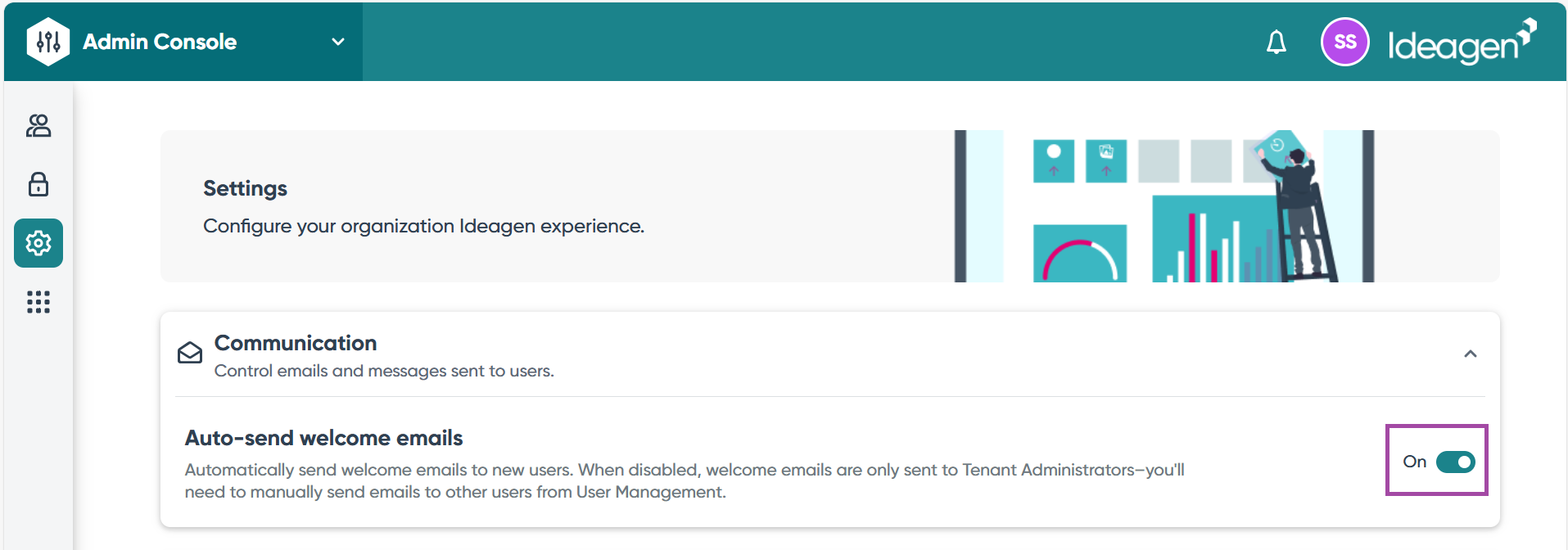Click the SS user avatar
Viewport: 1568px width, 550px height.
1344,42
